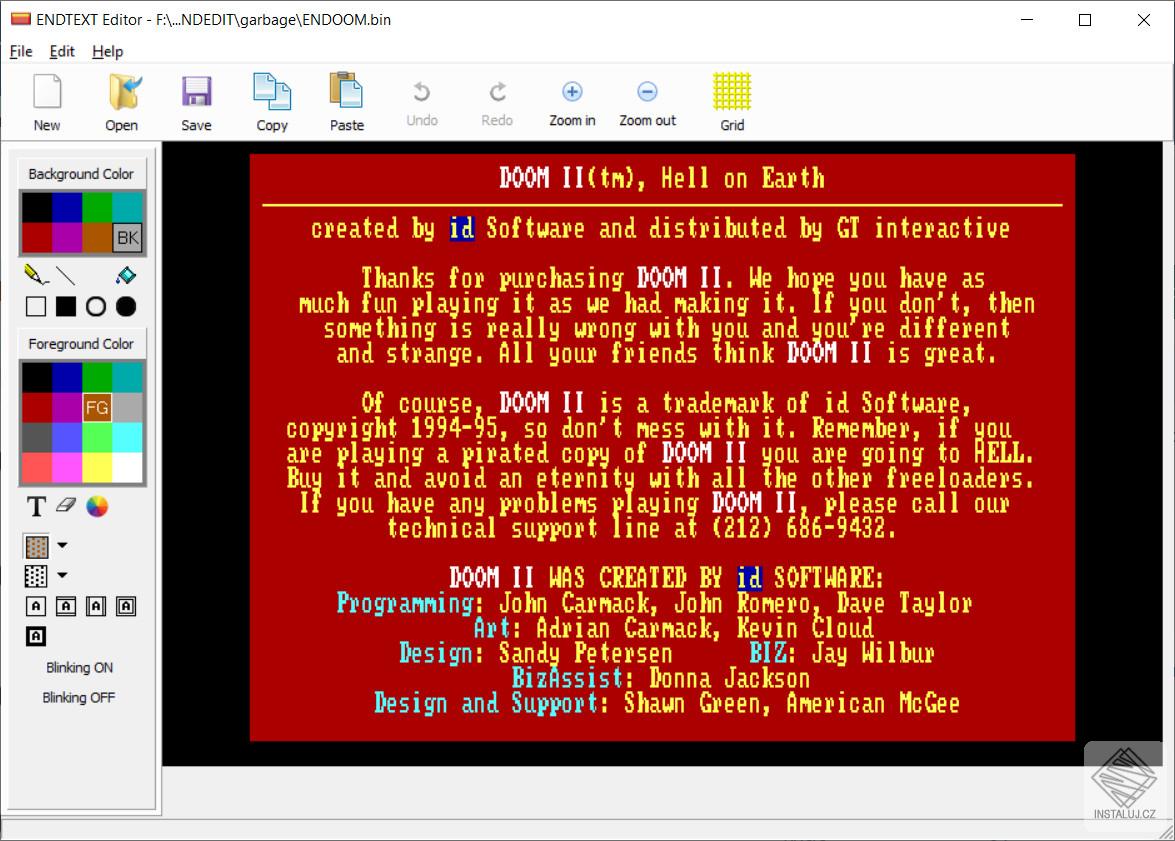The height and width of the screenshot is (841, 1175).
Task: Pick the gray BK background swatch
Action: [x=127, y=238]
